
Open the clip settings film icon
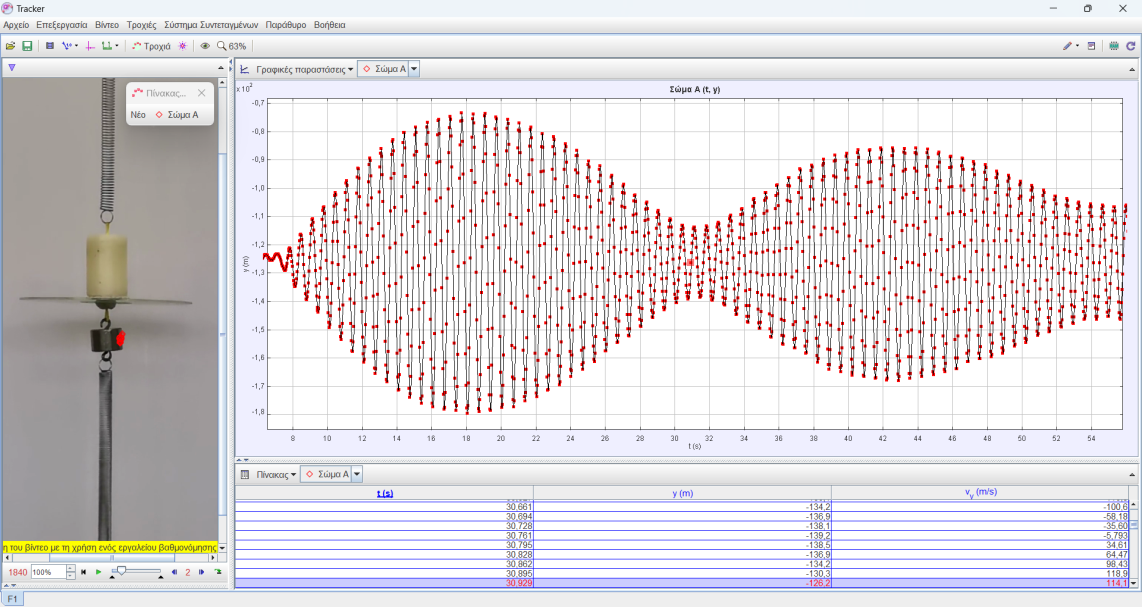click(x=50, y=46)
